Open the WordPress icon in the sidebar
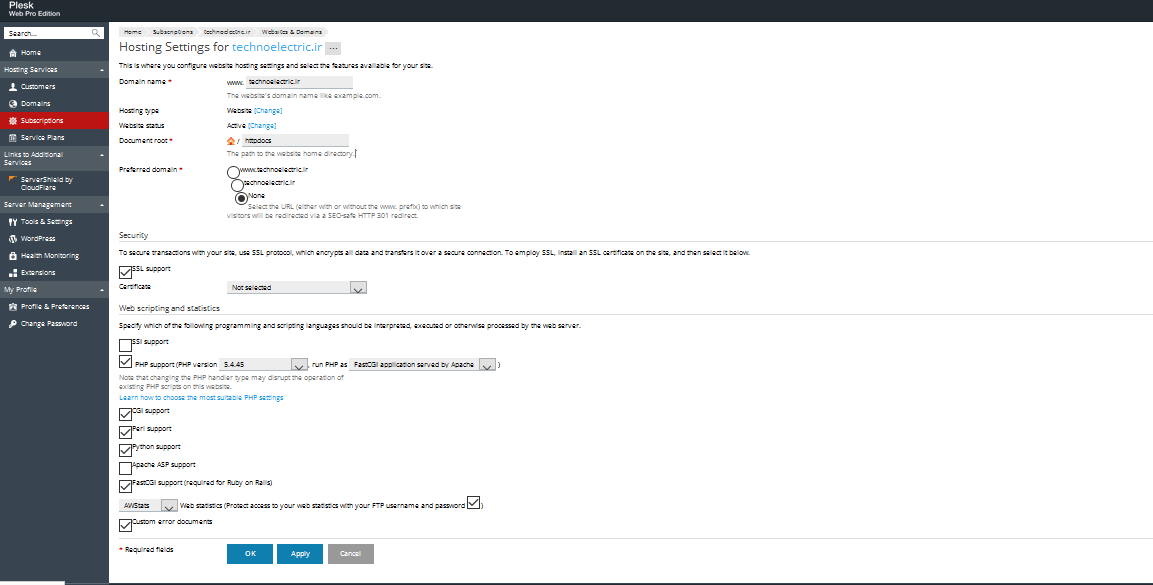The image size is (1153, 585). (13, 239)
